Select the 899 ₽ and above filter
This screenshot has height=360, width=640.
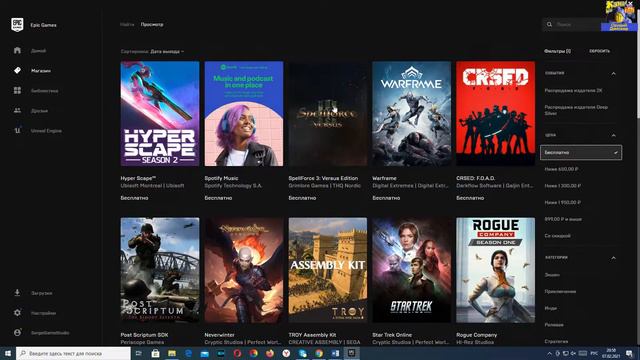563,219
